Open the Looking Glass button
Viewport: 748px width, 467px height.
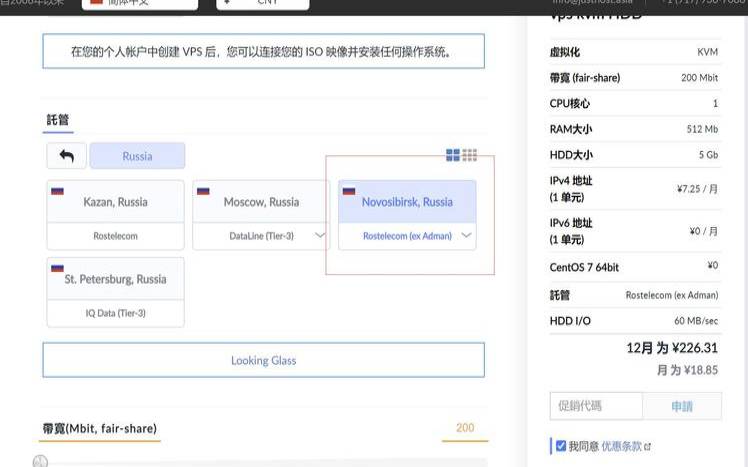263,360
